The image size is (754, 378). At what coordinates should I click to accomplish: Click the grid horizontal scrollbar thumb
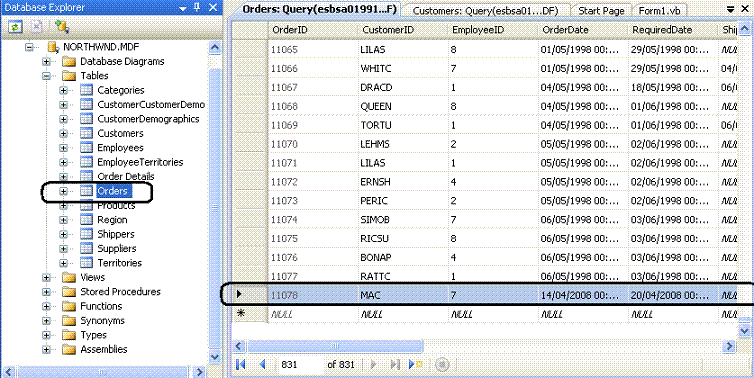click(335, 346)
